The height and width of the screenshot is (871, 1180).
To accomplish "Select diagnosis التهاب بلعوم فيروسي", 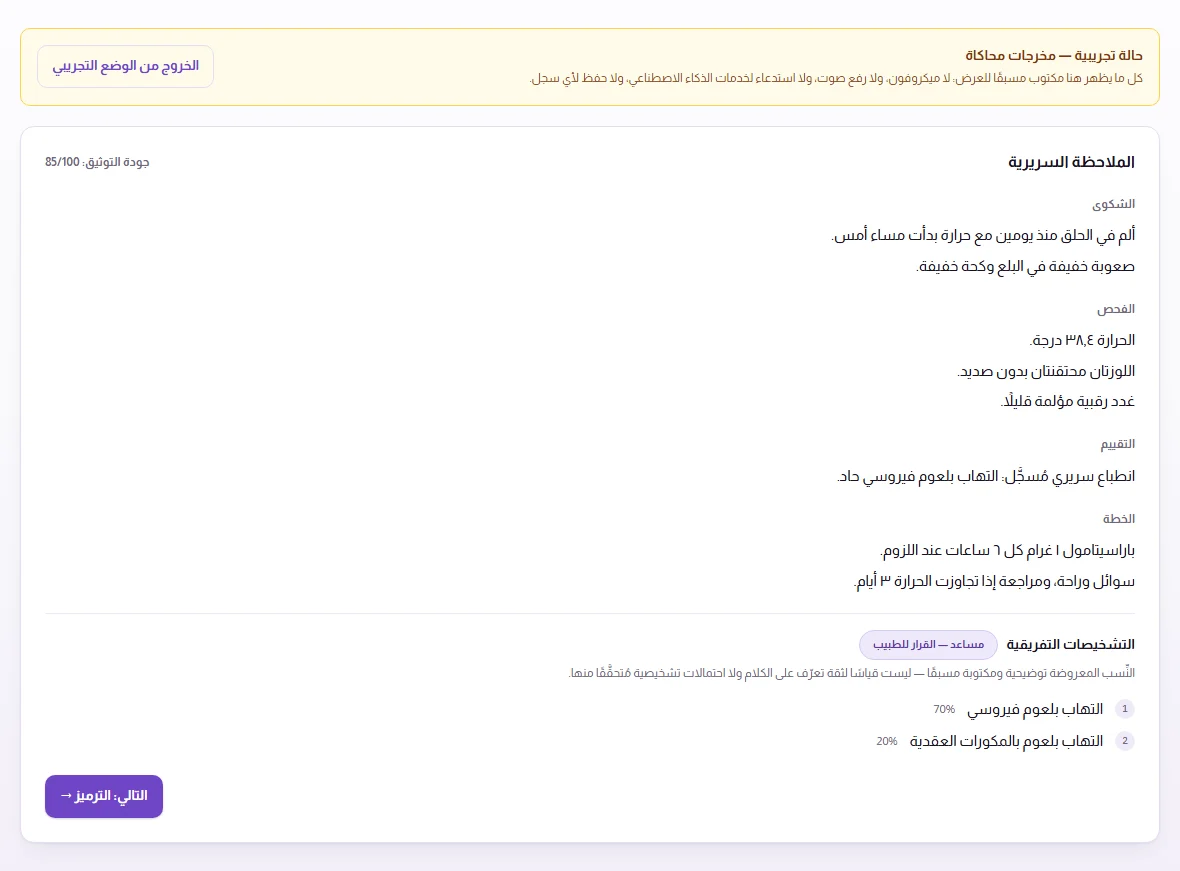I will click(x=1035, y=709).
